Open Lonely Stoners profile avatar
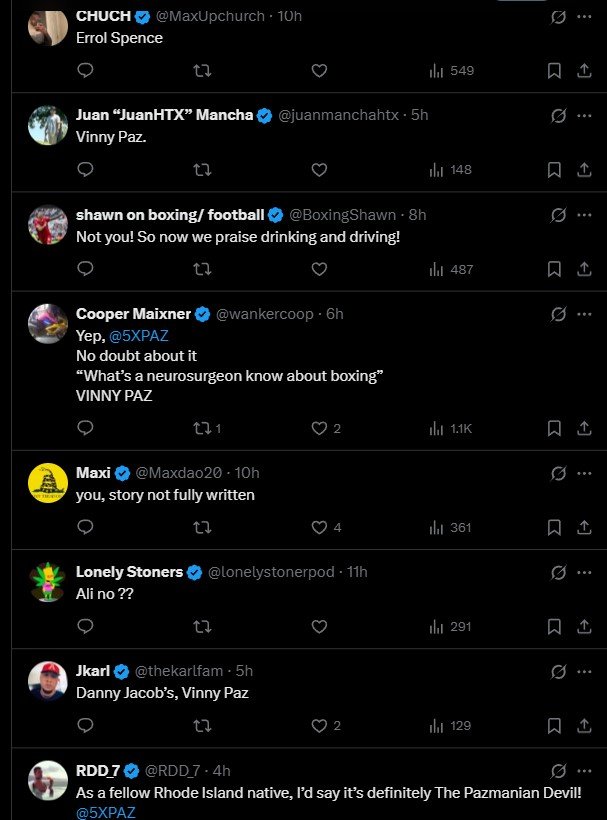Image resolution: width=607 pixels, height=820 pixels. click(47, 582)
